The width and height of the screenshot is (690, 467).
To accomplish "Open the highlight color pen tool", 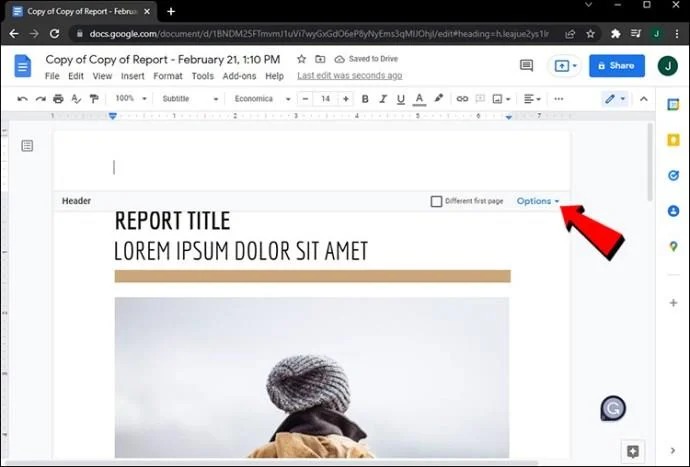I will (x=439, y=99).
